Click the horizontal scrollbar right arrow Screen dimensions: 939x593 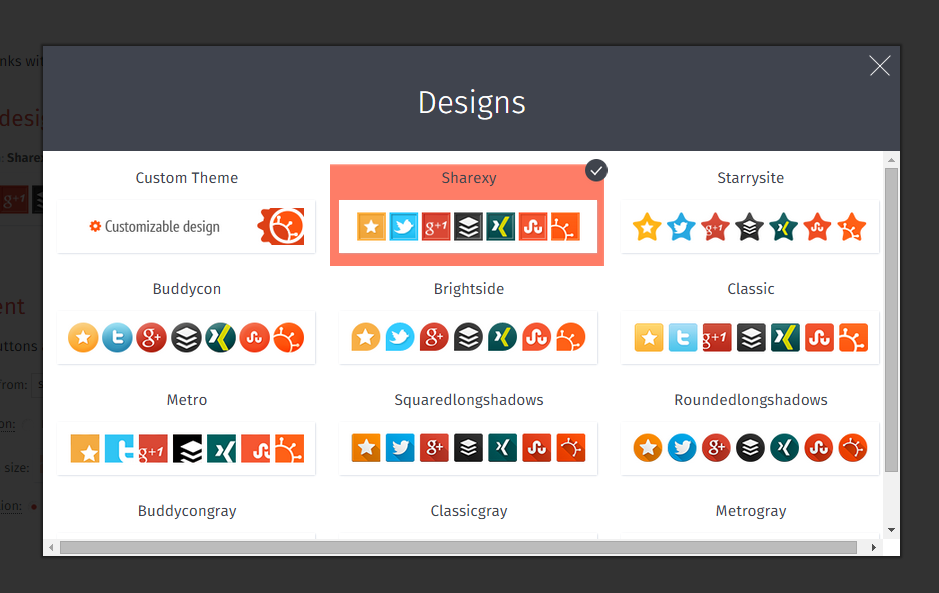pyautogui.click(x=874, y=547)
